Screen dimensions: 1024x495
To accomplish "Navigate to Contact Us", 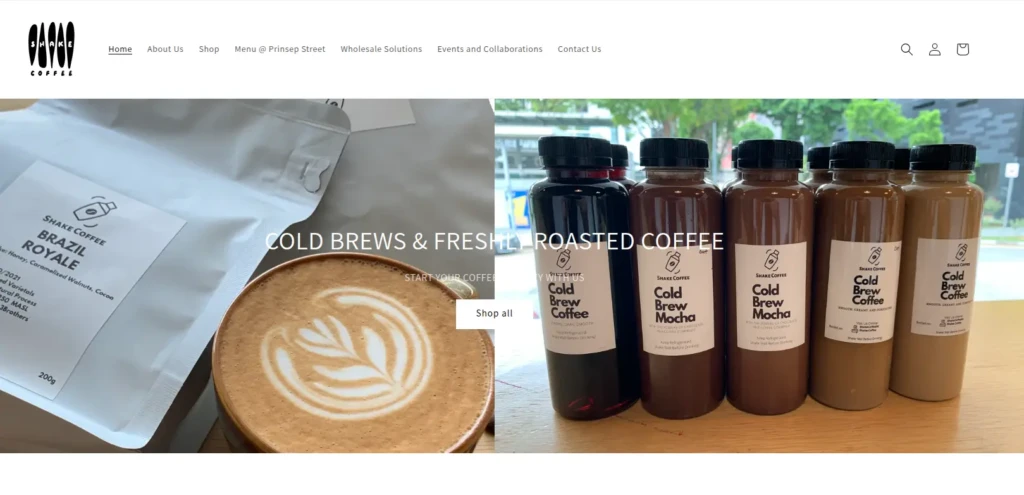I will pyautogui.click(x=579, y=49).
